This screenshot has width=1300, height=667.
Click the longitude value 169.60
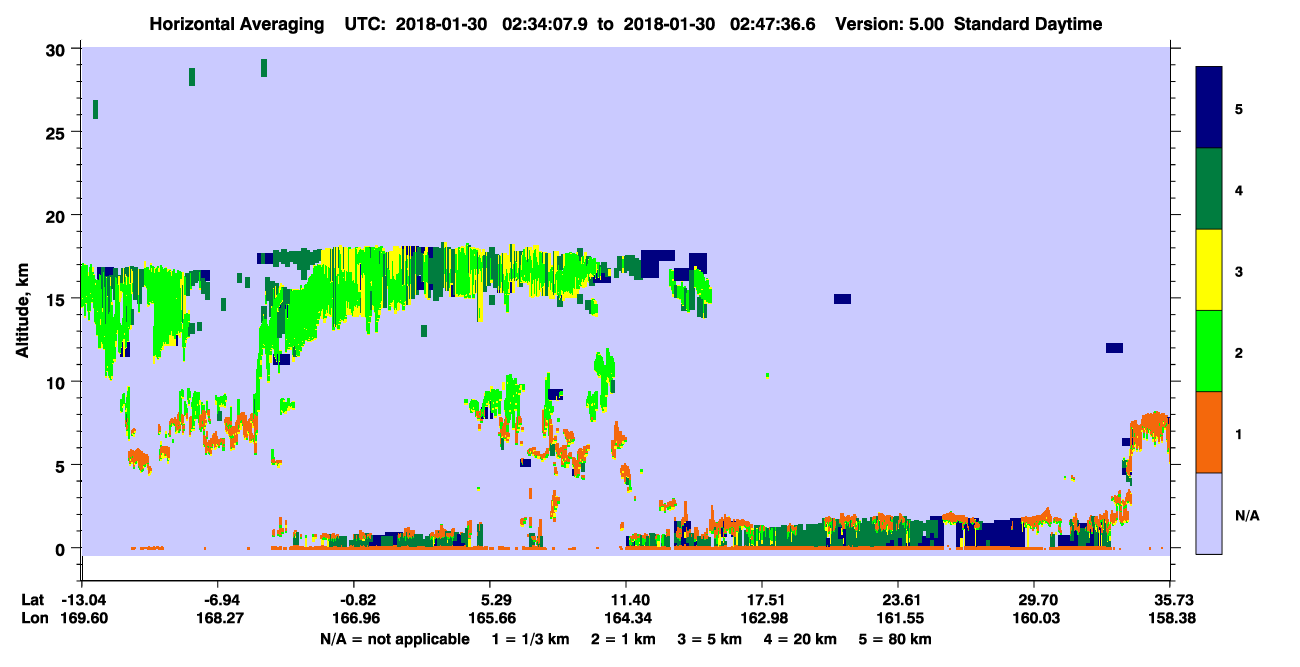click(82, 618)
